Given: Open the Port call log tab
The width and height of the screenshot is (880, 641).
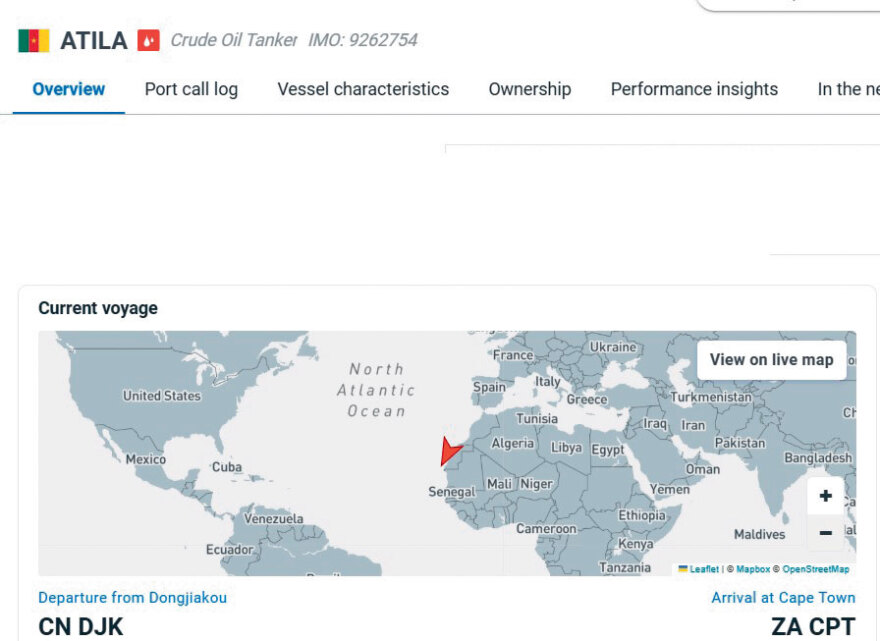Looking at the screenshot, I should point(191,89).
